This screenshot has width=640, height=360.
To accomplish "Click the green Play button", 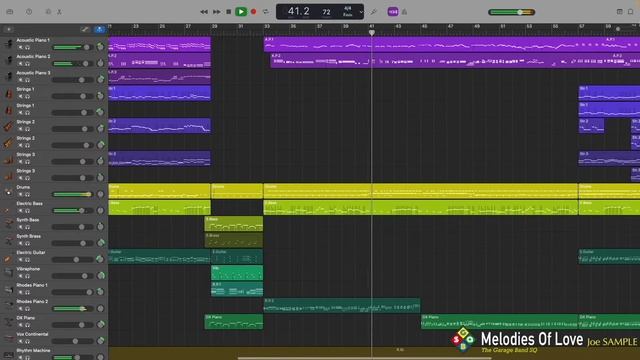I will coord(241,12).
